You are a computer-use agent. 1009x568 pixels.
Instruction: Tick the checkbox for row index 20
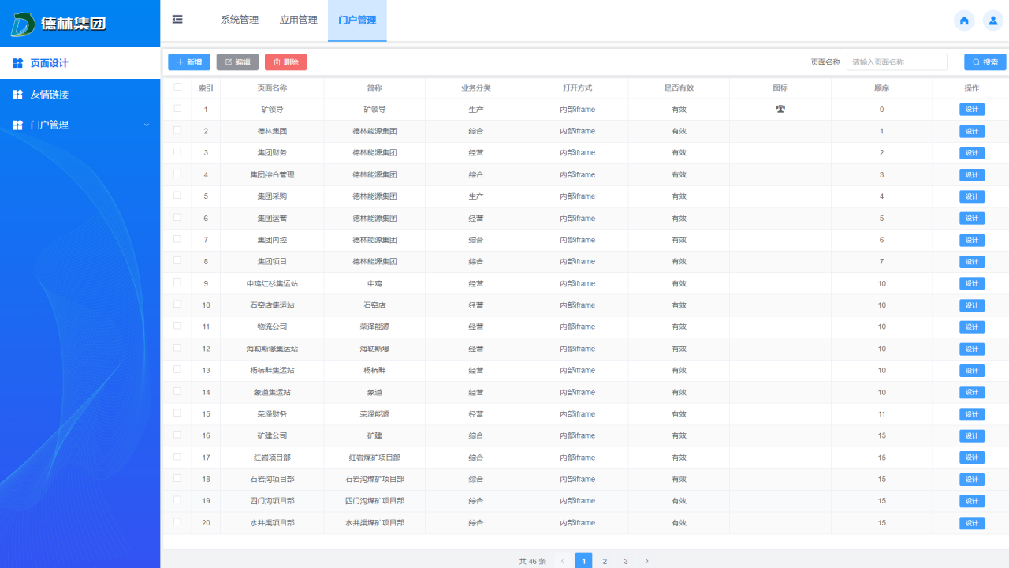(177, 522)
